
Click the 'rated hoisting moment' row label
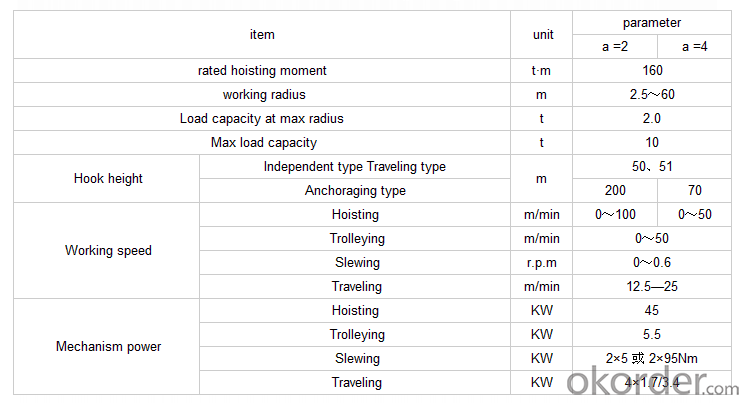click(x=262, y=71)
